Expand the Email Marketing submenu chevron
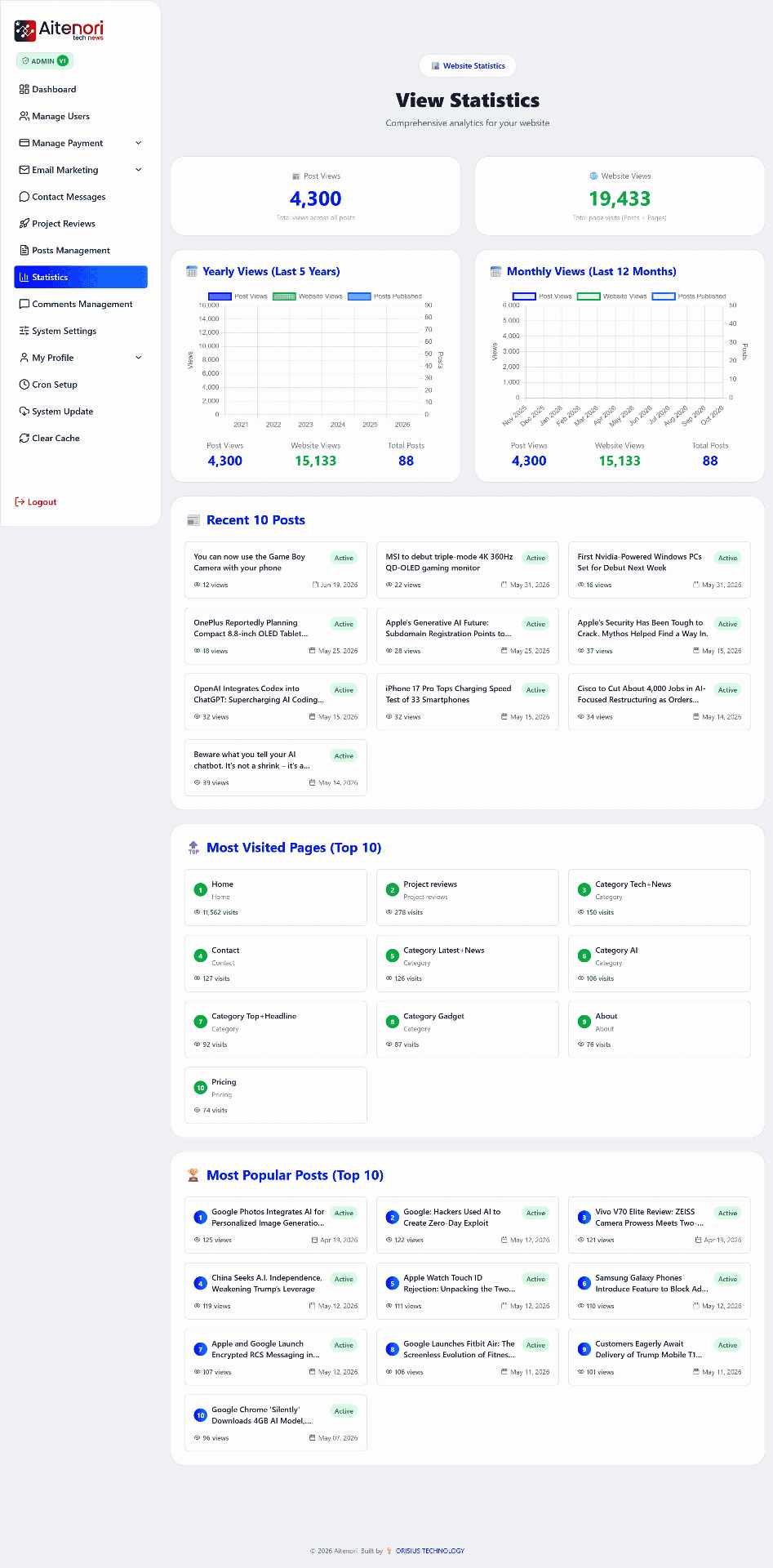773x1568 pixels. click(x=138, y=170)
